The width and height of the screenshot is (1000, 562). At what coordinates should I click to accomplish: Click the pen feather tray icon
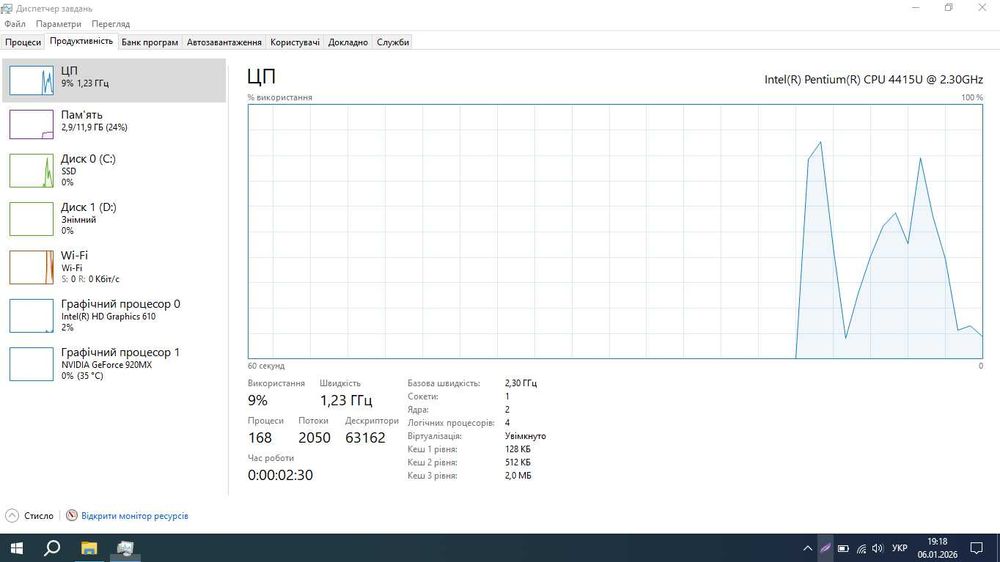pos(825,548)
